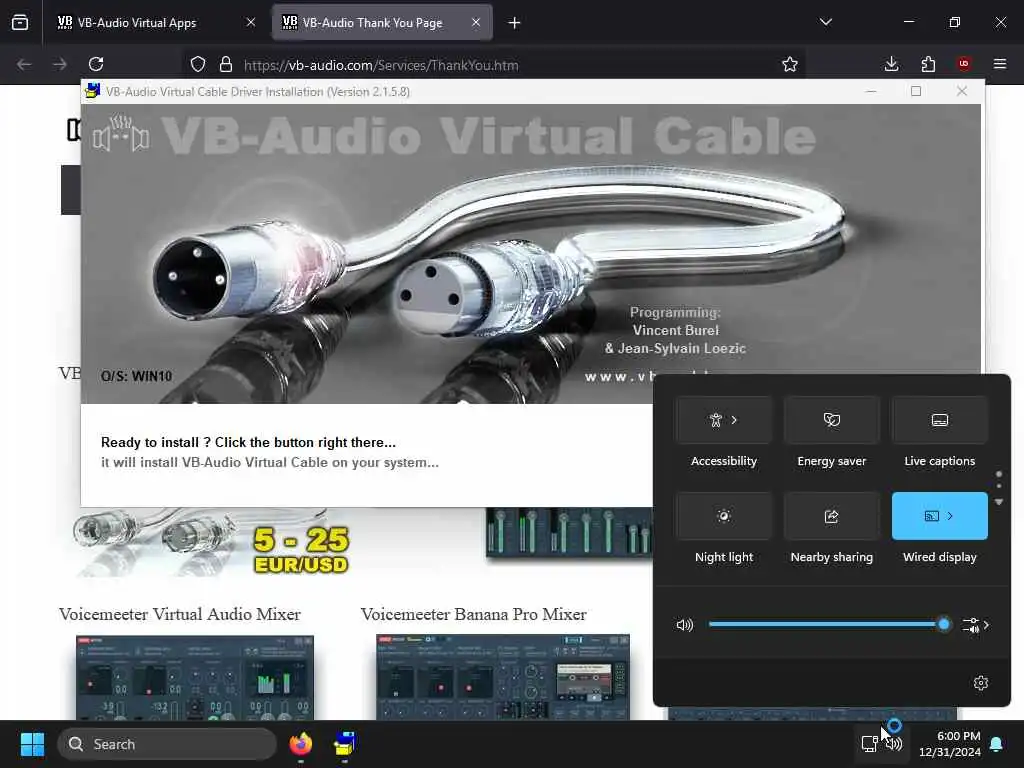Open sound output selector icon
The image size is (1024, 768).
pos(970,625)
